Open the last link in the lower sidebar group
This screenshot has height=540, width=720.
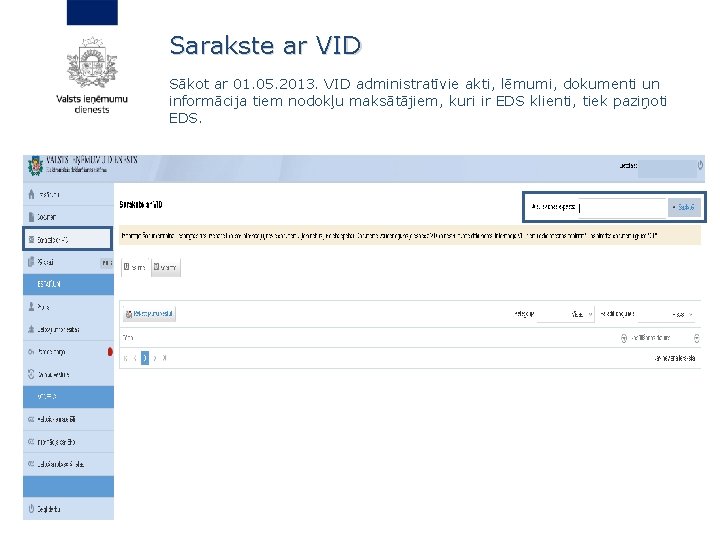[68, 464]
